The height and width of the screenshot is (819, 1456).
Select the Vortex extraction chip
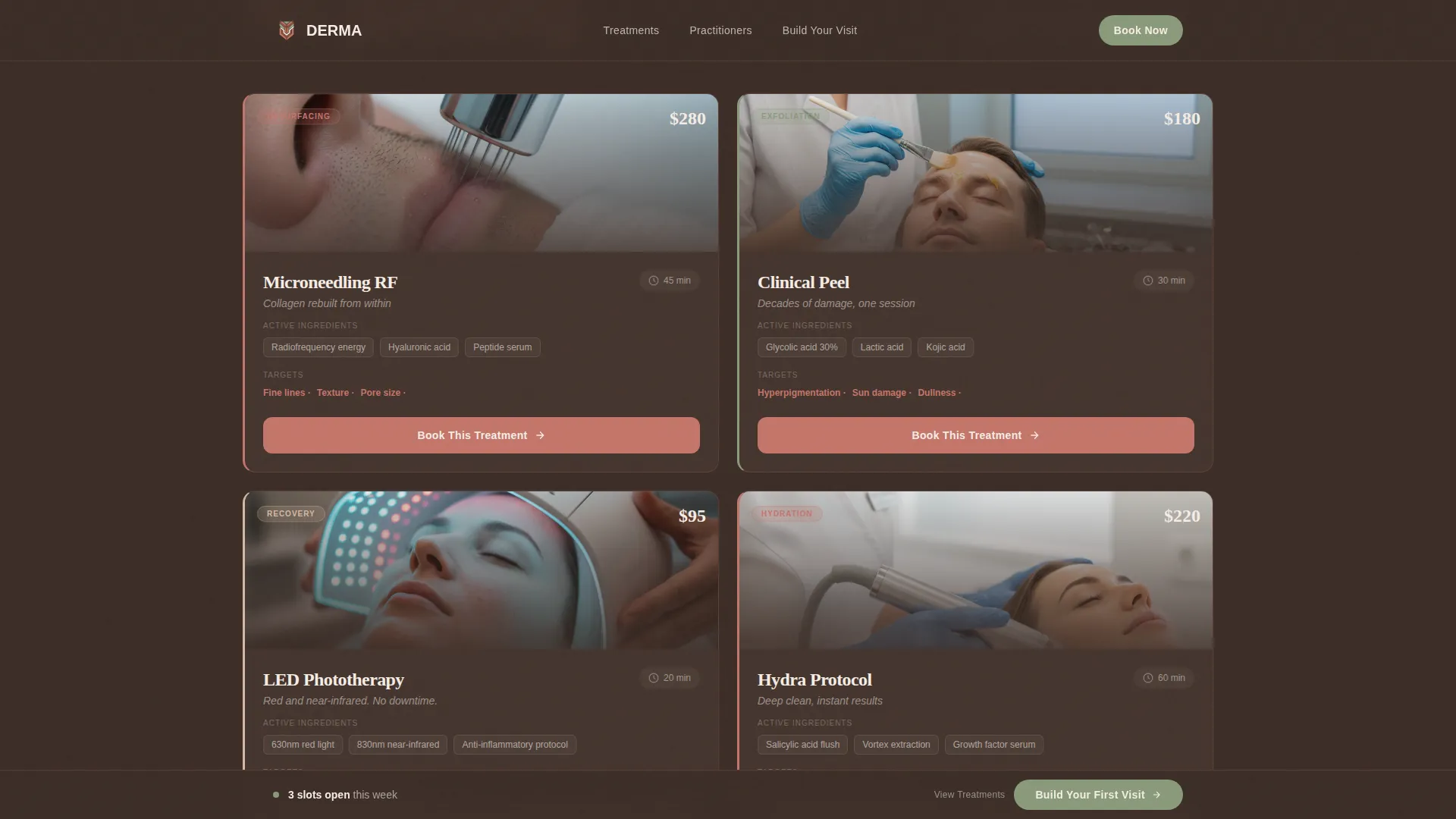click(x=896, y=745)
